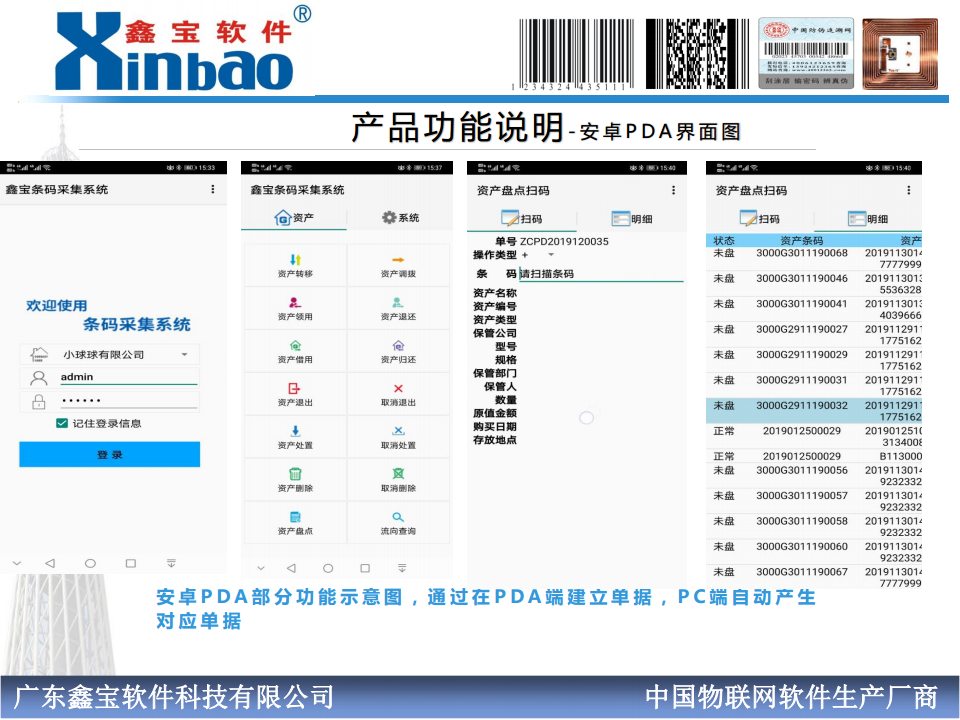Open overflow menu on asset list screen
The width and height of the screenshot is (960, 720).
click(x=909, y=190)
